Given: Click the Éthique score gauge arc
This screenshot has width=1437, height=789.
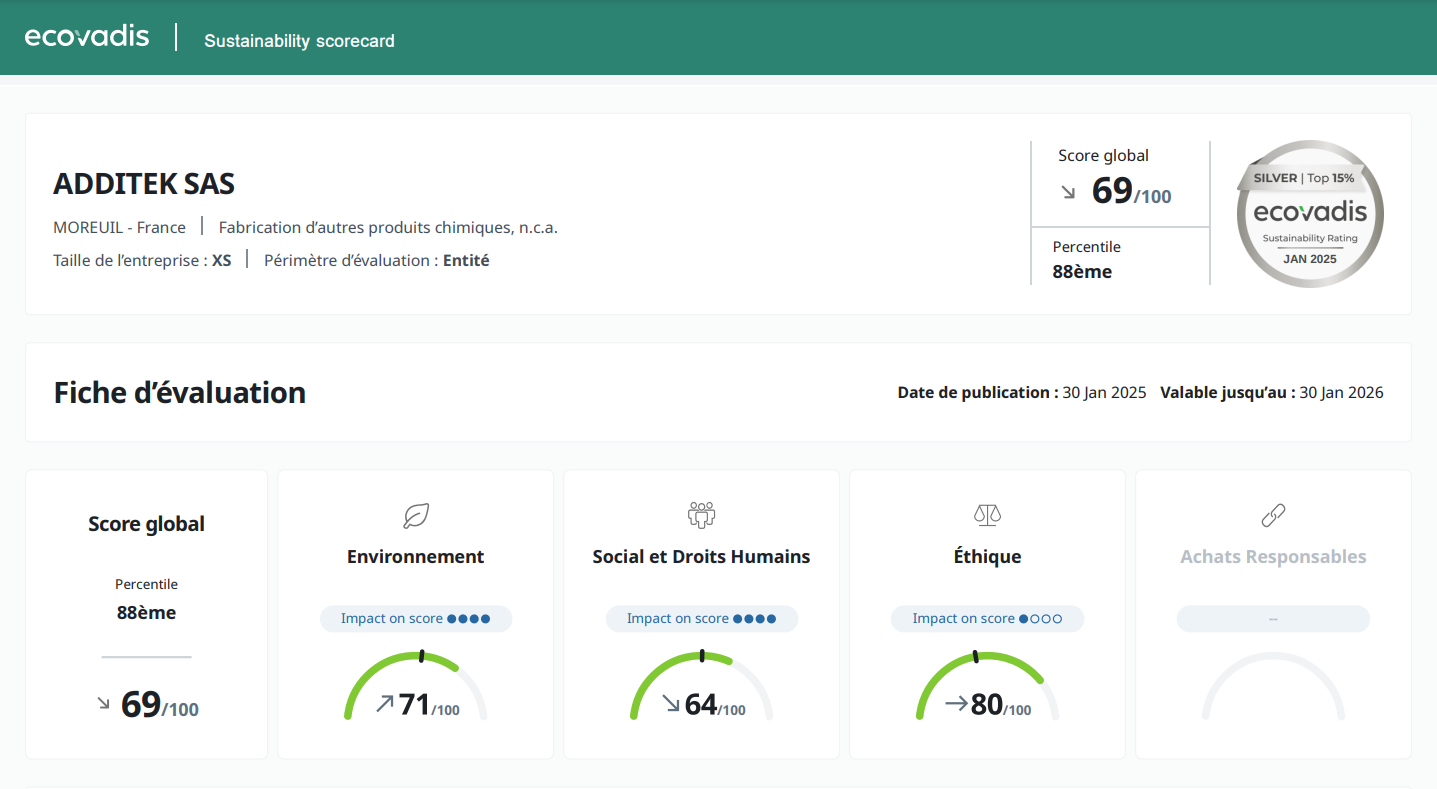Looking at the screenshot, I should pos(987,686).
